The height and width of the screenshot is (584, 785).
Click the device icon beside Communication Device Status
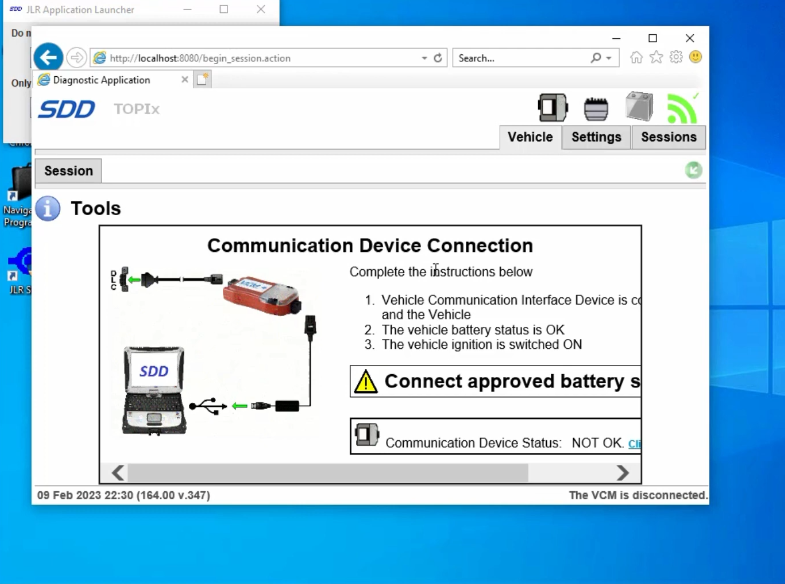[x=367, y=434]
